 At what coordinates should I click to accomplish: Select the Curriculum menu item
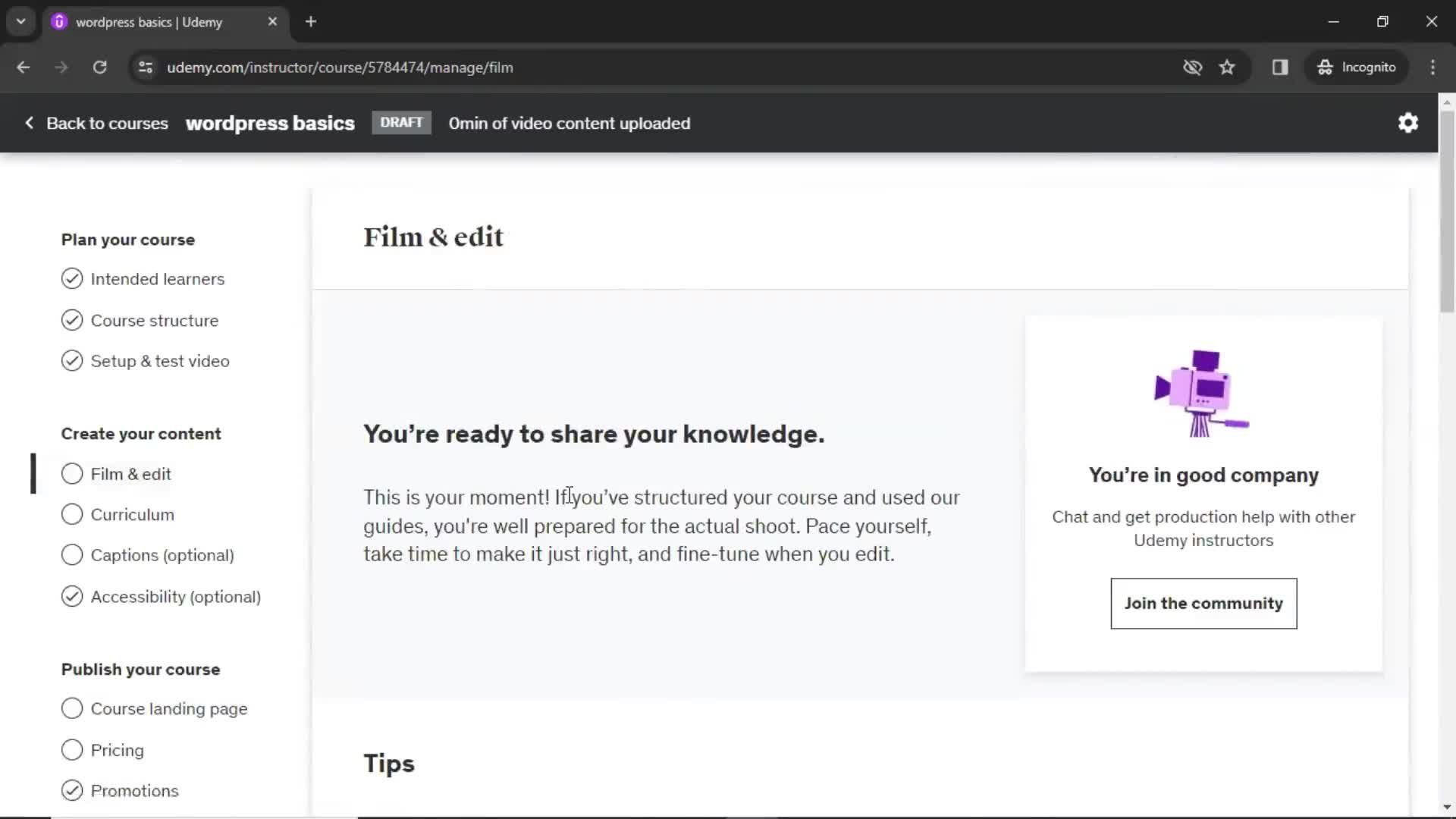pos(132,514)
